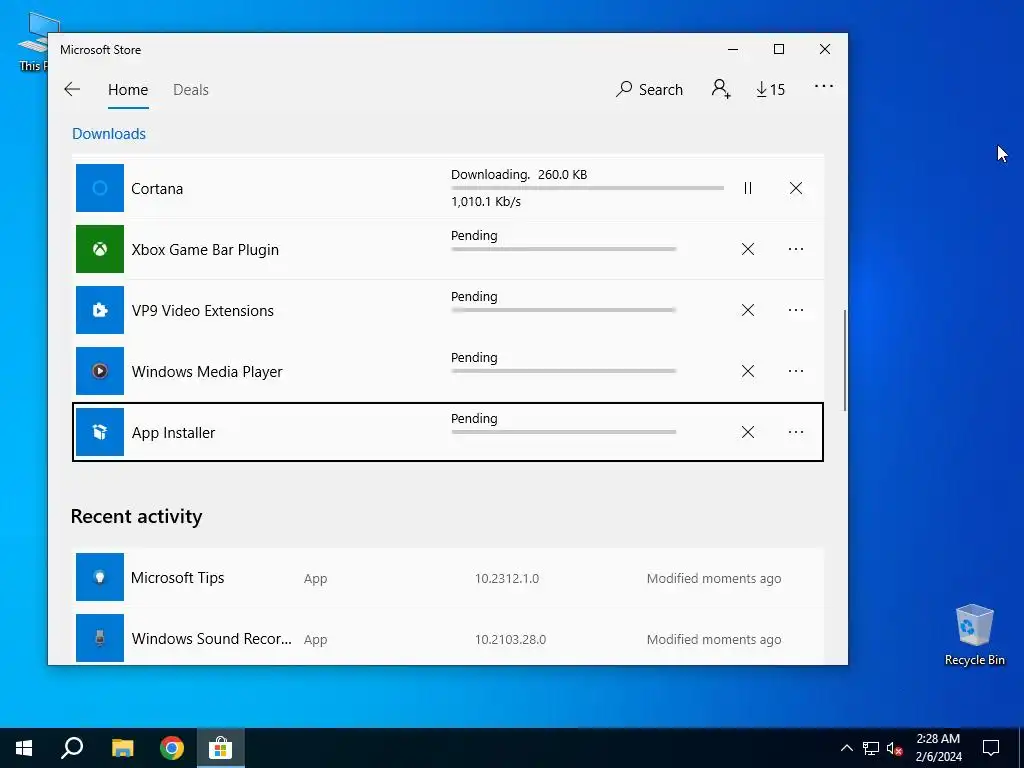Click version 10.2103.28.0 for Sound Recorder
The width and height of the screenshot is (1024, 768).
[510, 639]
